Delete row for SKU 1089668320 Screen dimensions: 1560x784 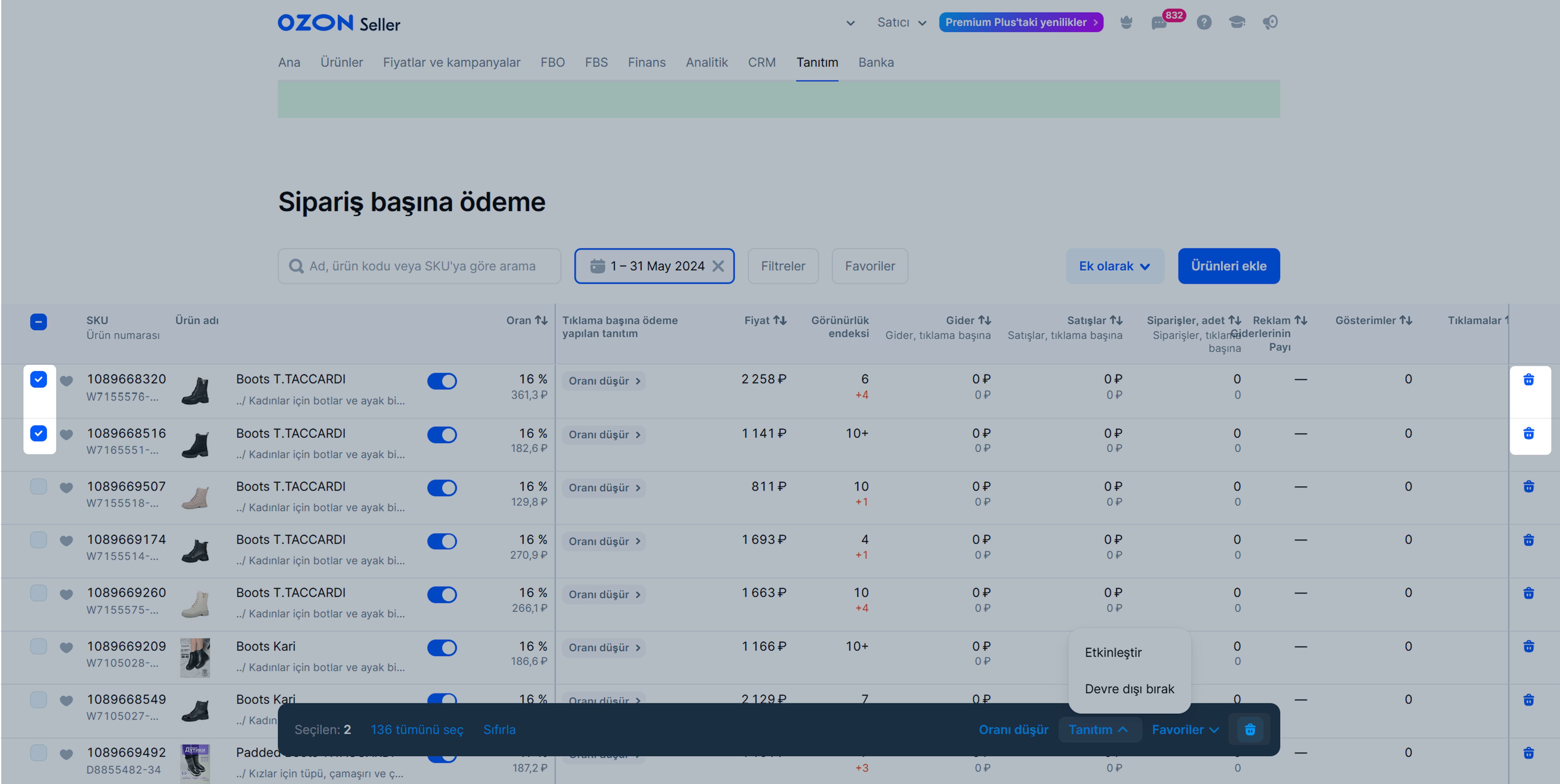point(1529,380)
